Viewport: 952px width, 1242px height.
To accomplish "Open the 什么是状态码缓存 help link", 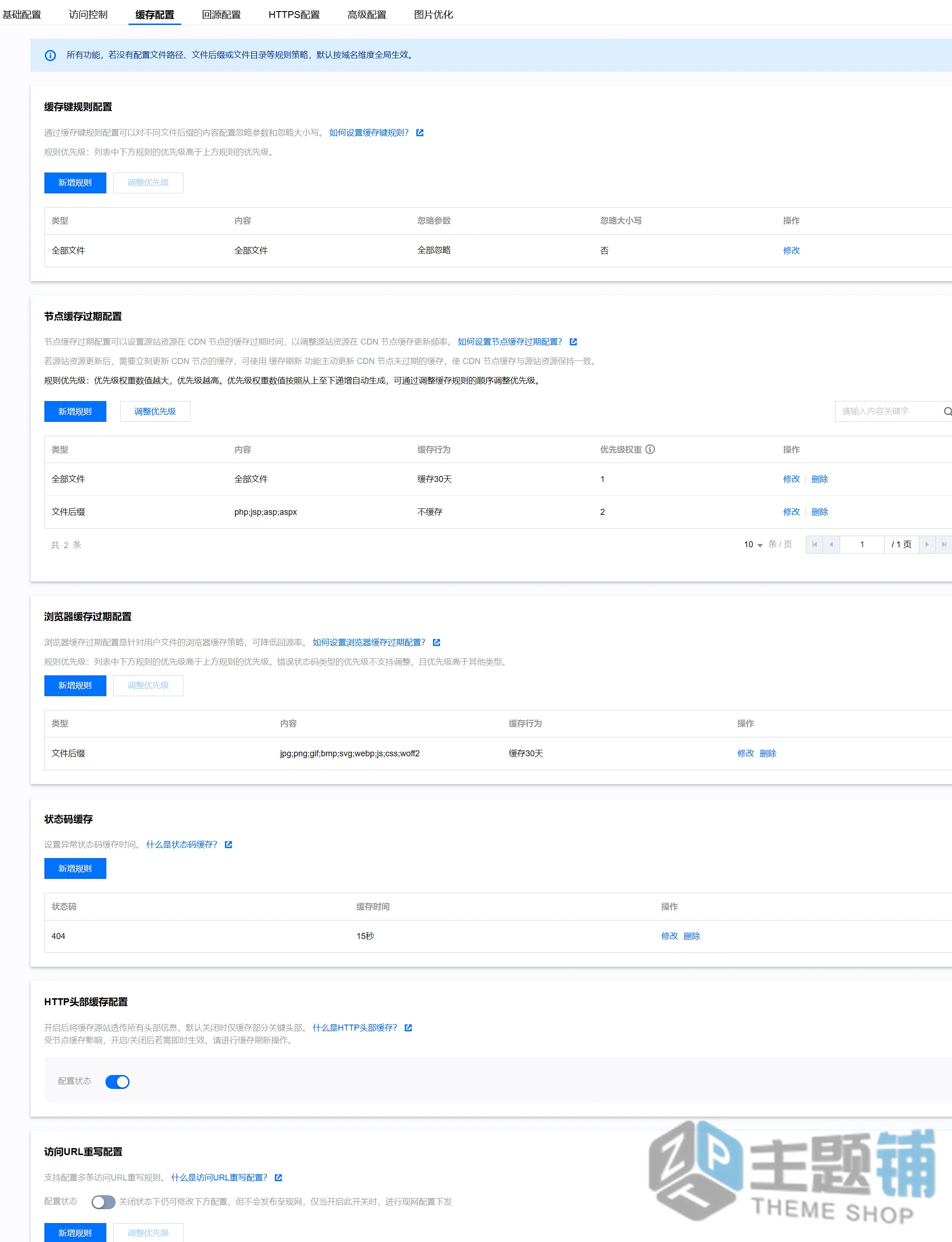I will pos(182,845).
